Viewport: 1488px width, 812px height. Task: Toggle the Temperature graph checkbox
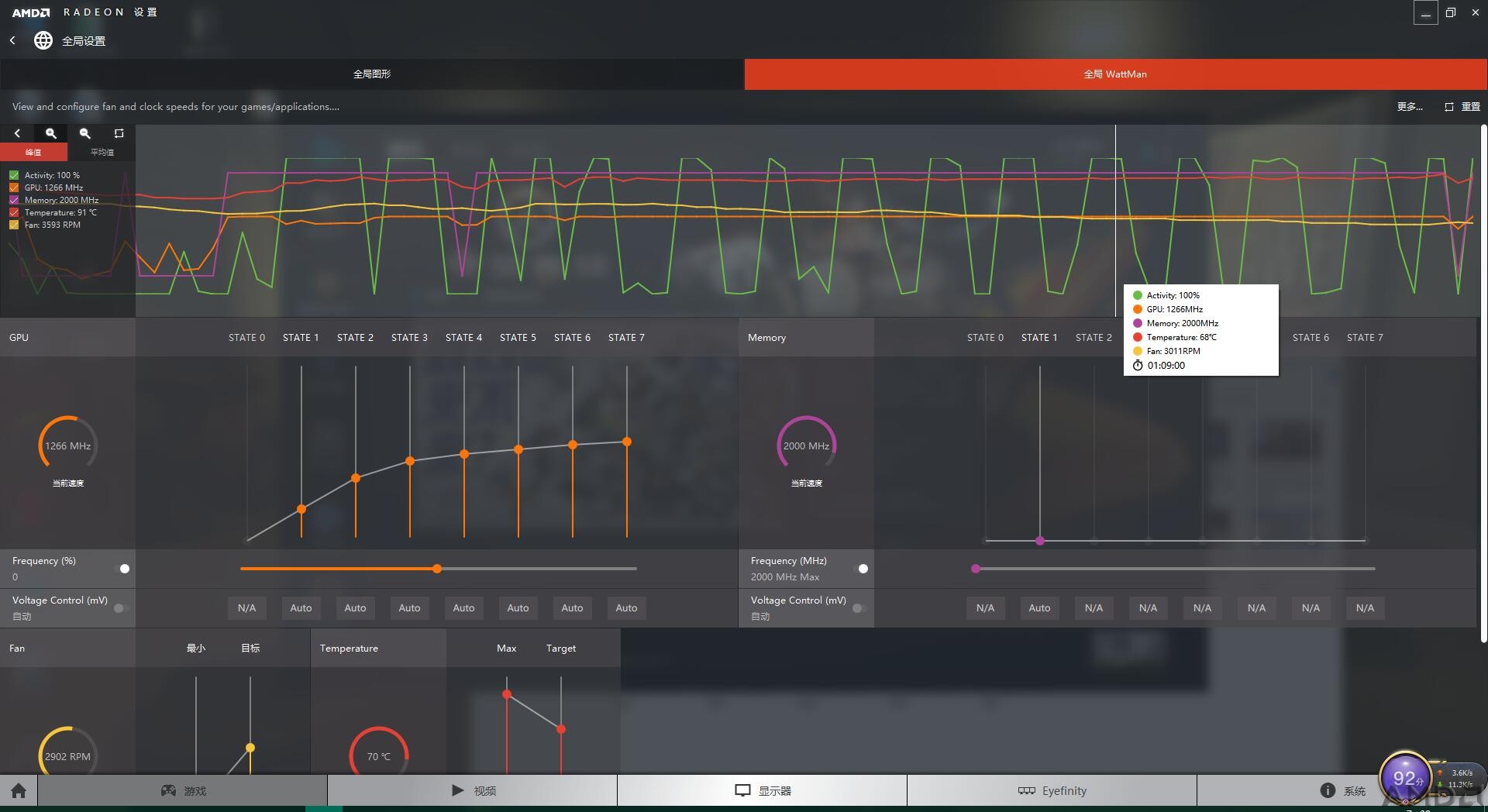pyautogui.click(x=14, y=212)
